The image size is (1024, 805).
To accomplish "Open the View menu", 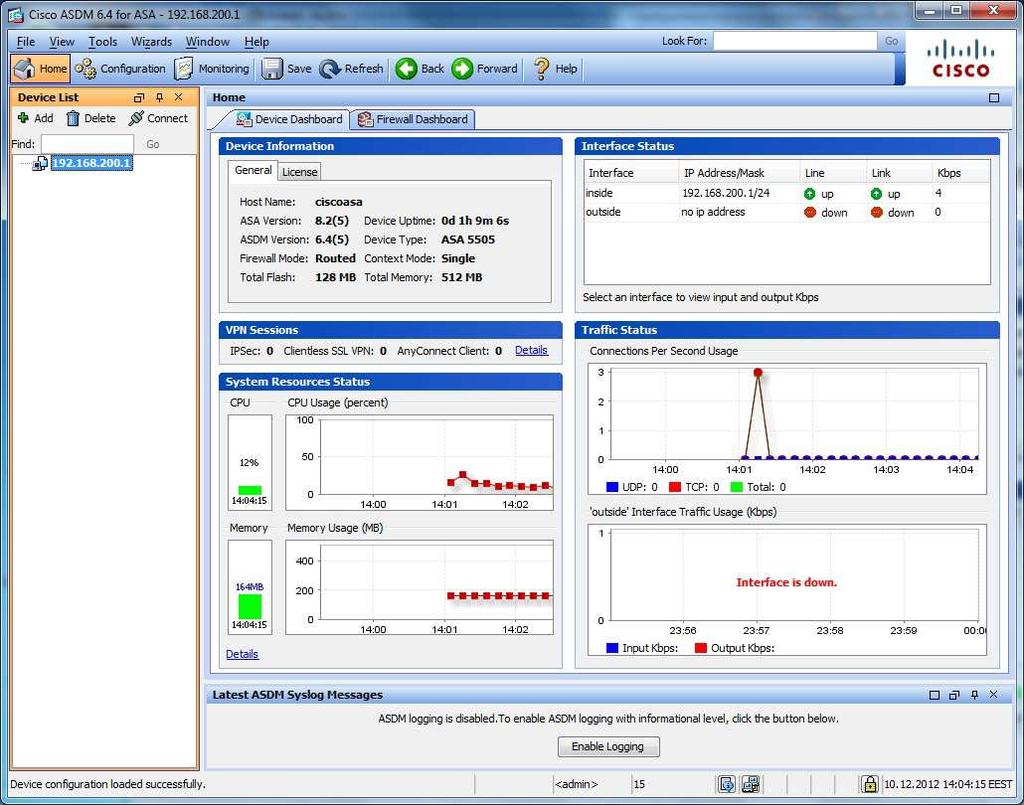I will (x=61, y=42).
